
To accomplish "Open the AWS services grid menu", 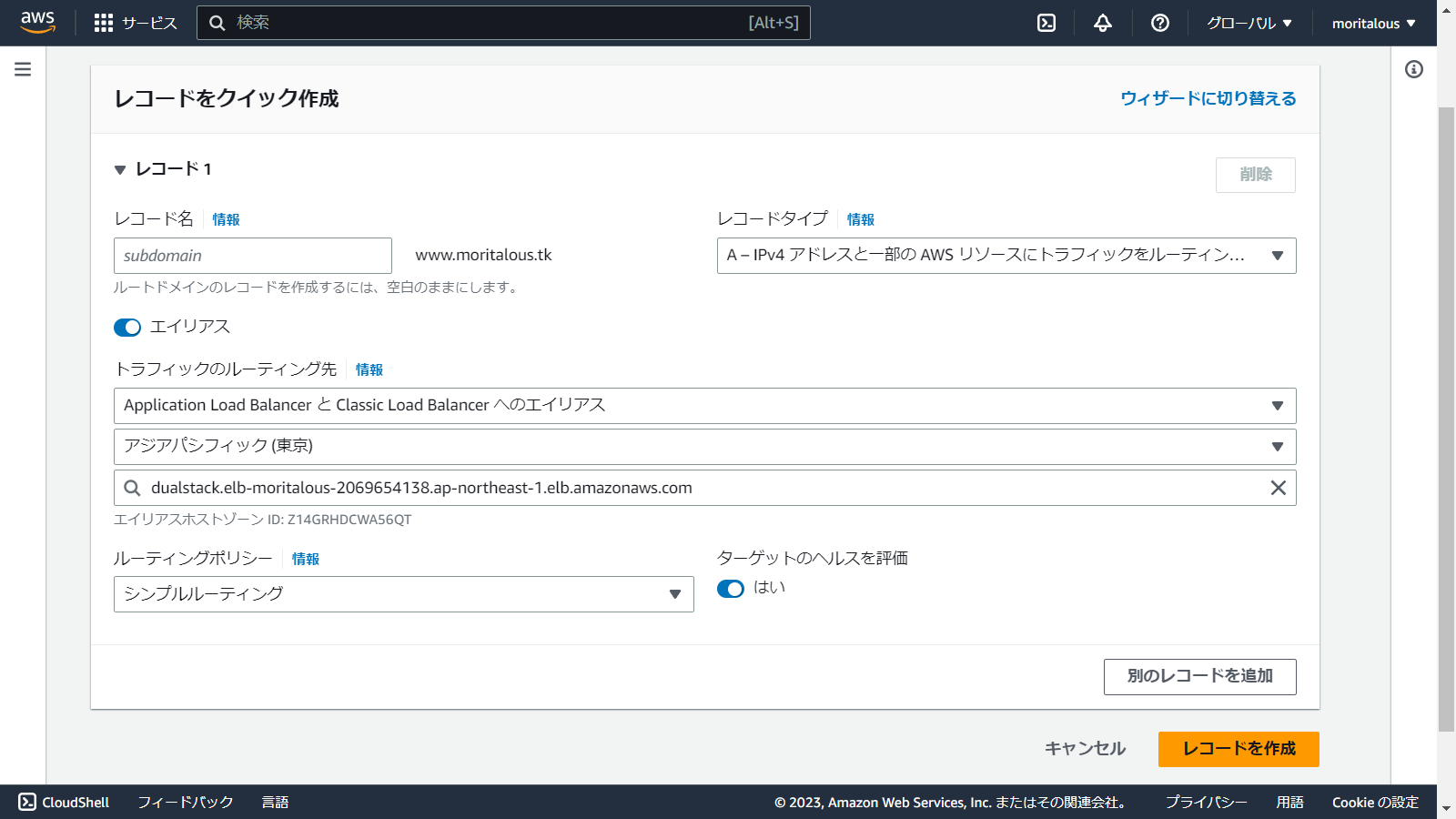I will pyautogui.click(x=103, y=23).
